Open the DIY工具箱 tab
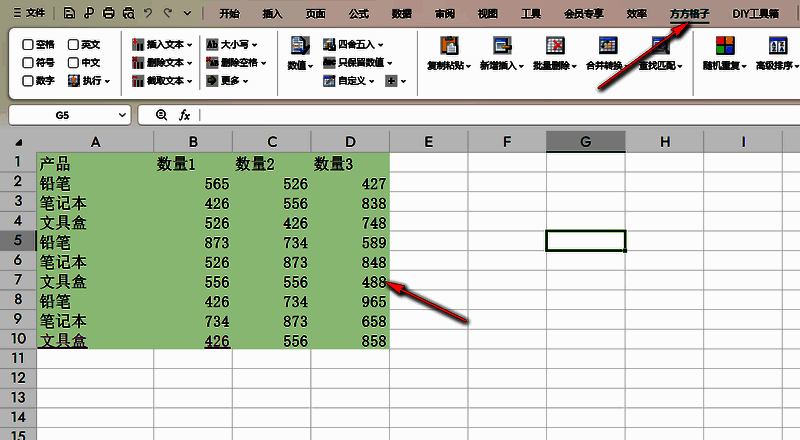 755,14
